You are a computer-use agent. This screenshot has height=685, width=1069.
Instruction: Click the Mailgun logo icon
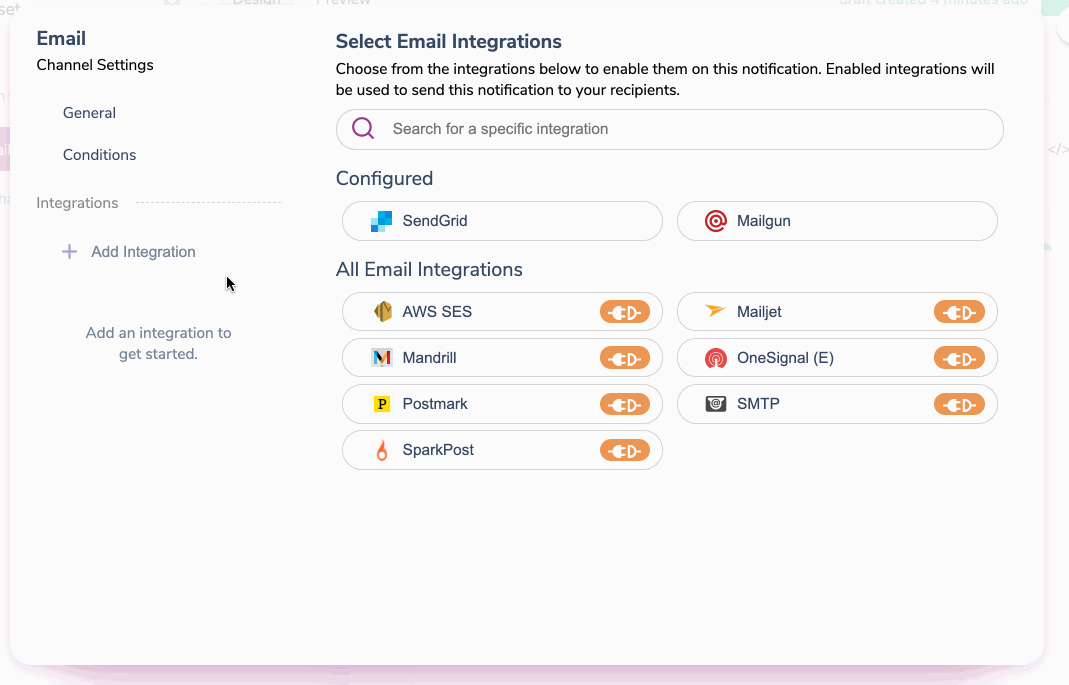pyautogui.click(x=715, y=221)
